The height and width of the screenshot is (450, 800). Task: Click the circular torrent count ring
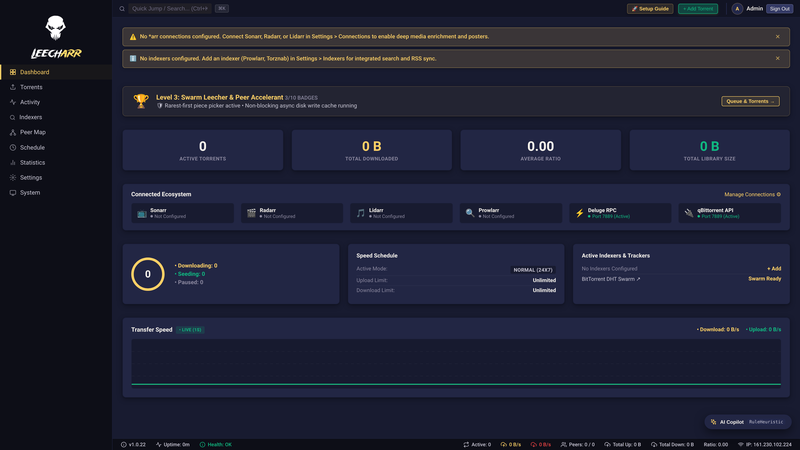coord(148,274)
